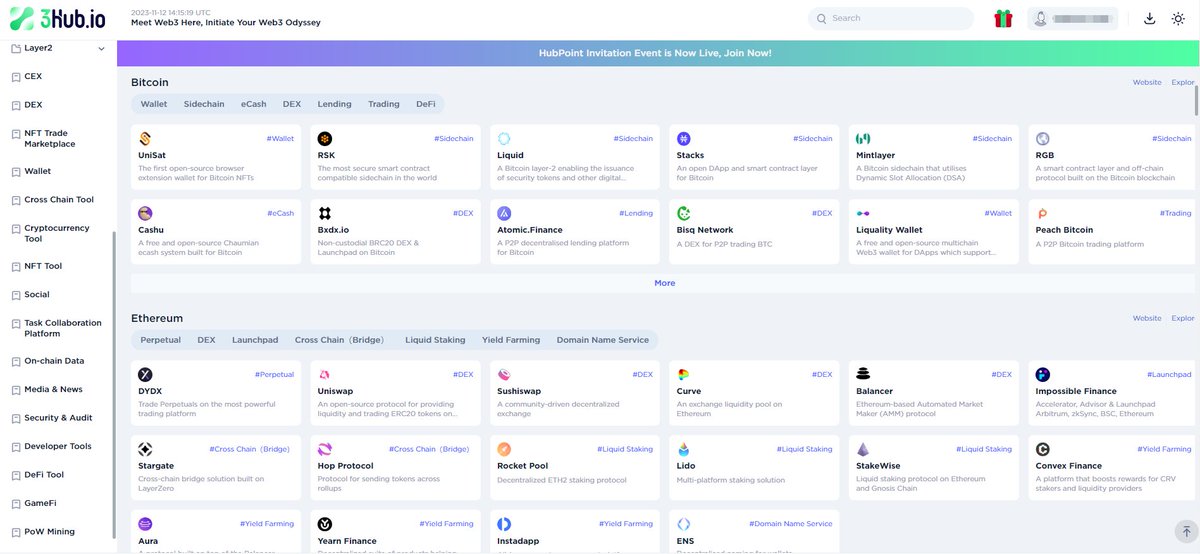This screenshot has height=554, width=1200.
Task: Click the Rocket Pool logo icon
Action: click(x=504, y=450)
